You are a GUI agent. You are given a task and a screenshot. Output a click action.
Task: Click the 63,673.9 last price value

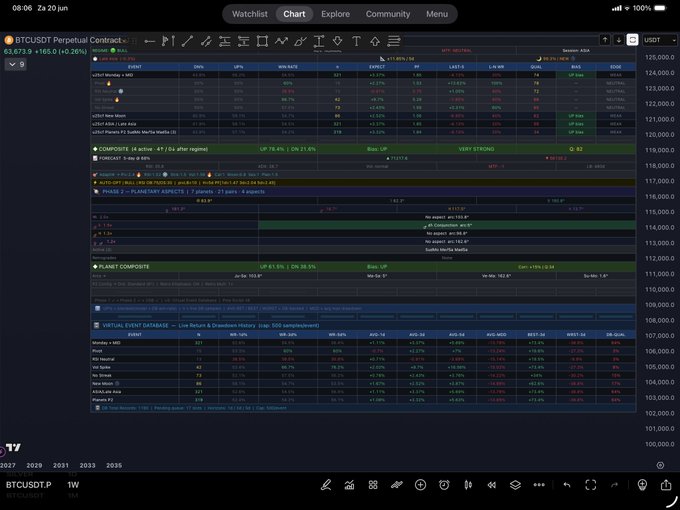pyautogui.click(x=18, y=52)
